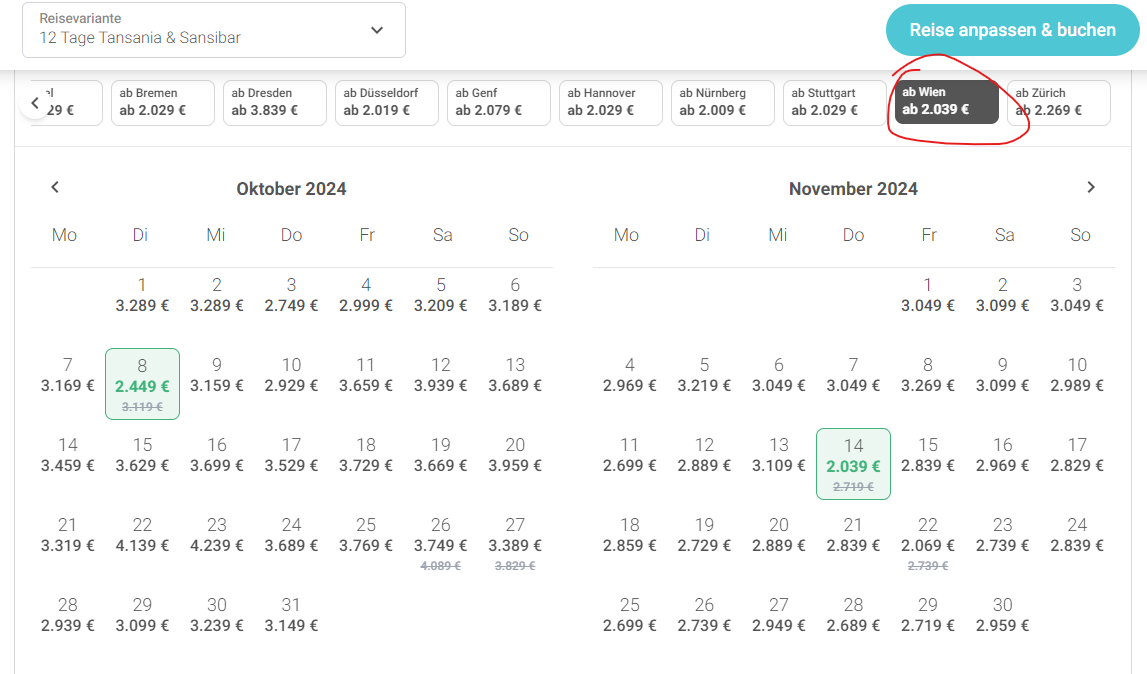Select October 18 at 3.729 €

click(x=366, y=455)
